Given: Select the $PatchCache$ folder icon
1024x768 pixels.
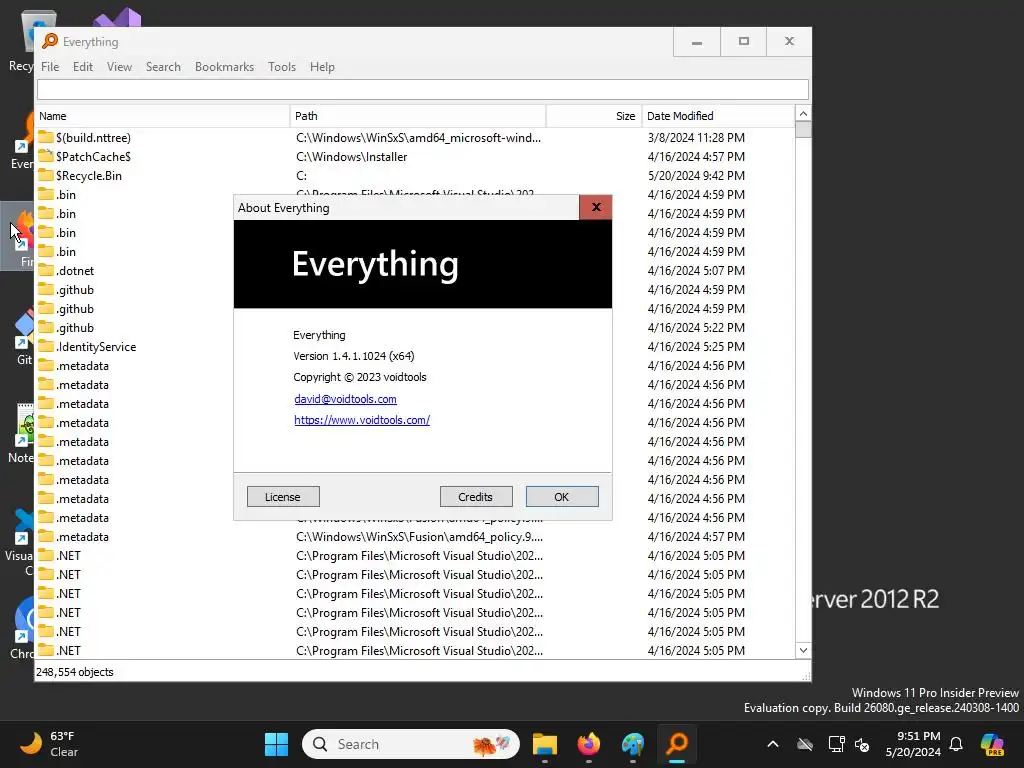Looking at the screenshot, I should point(46,156).
